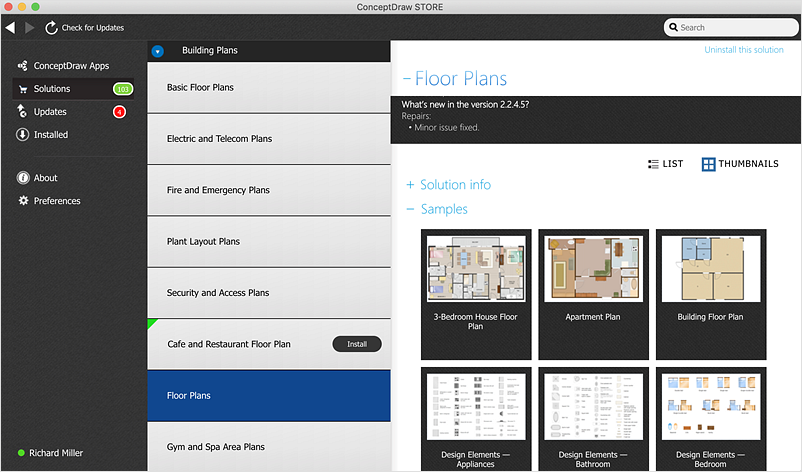Click the THUMBNAILS grid icon
Screen dimensions: 802x472
click(708, 164)
